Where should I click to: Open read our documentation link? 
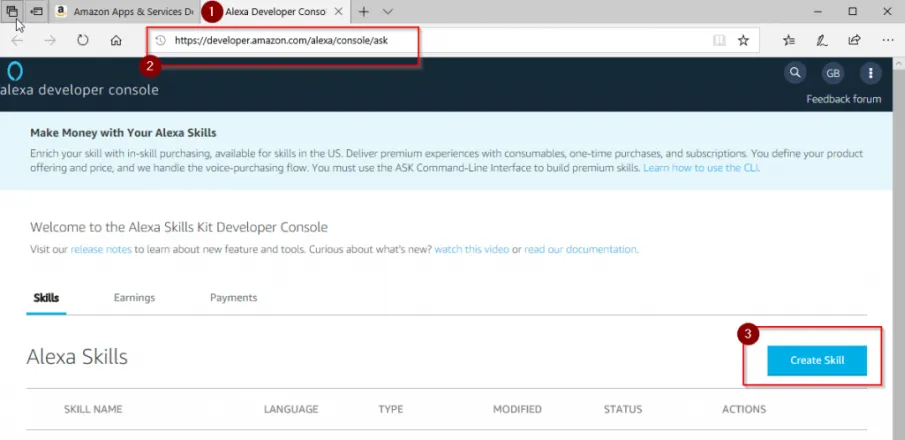point(580,249)
